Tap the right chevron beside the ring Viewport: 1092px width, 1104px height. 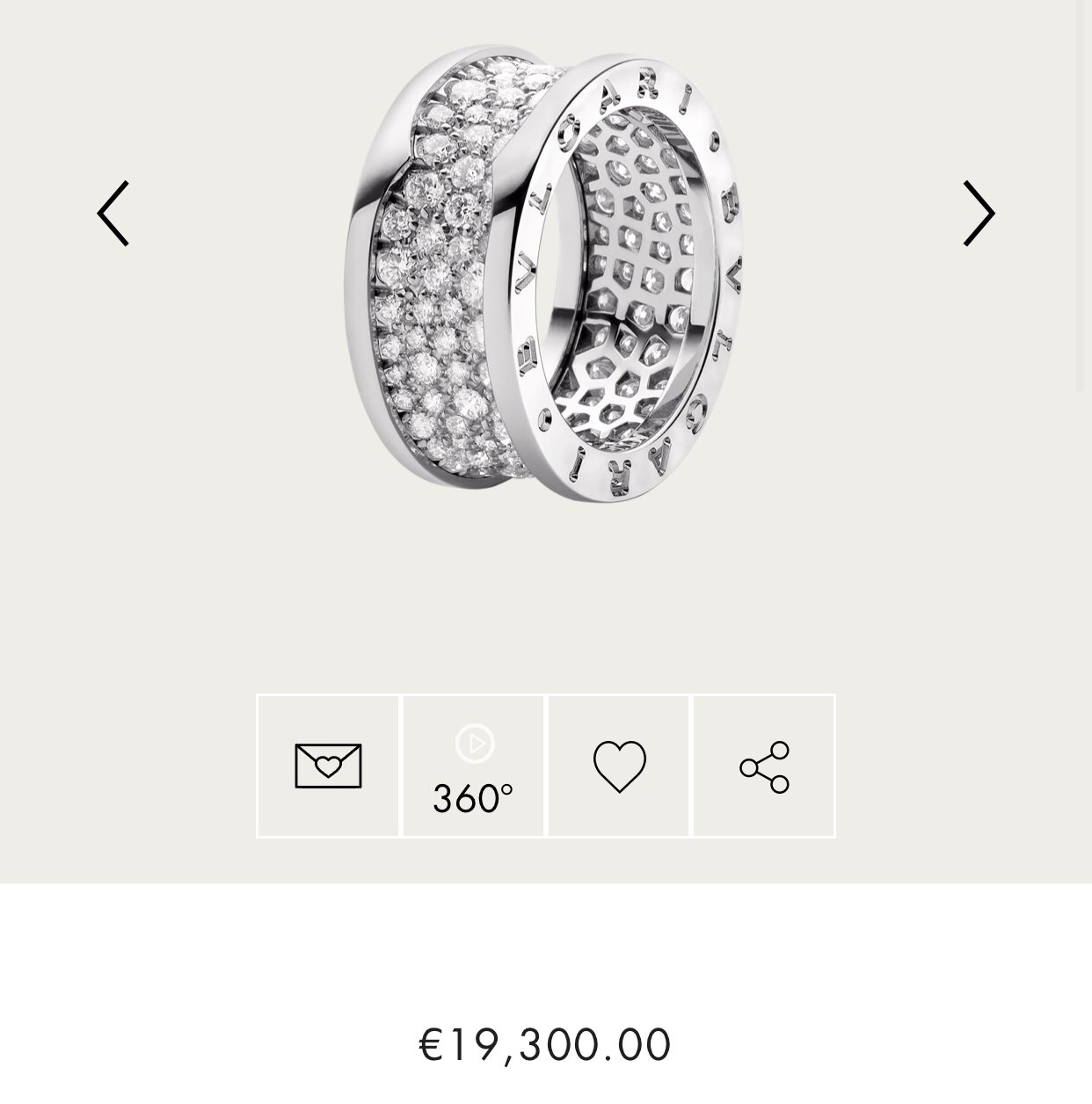coord(979,214)
